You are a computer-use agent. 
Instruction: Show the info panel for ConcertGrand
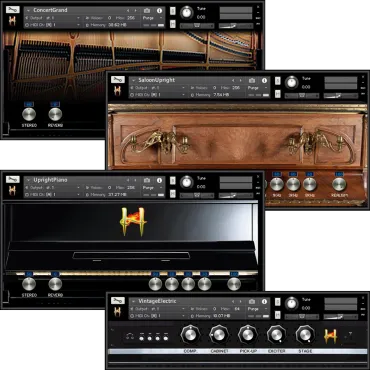click(159, 11)
